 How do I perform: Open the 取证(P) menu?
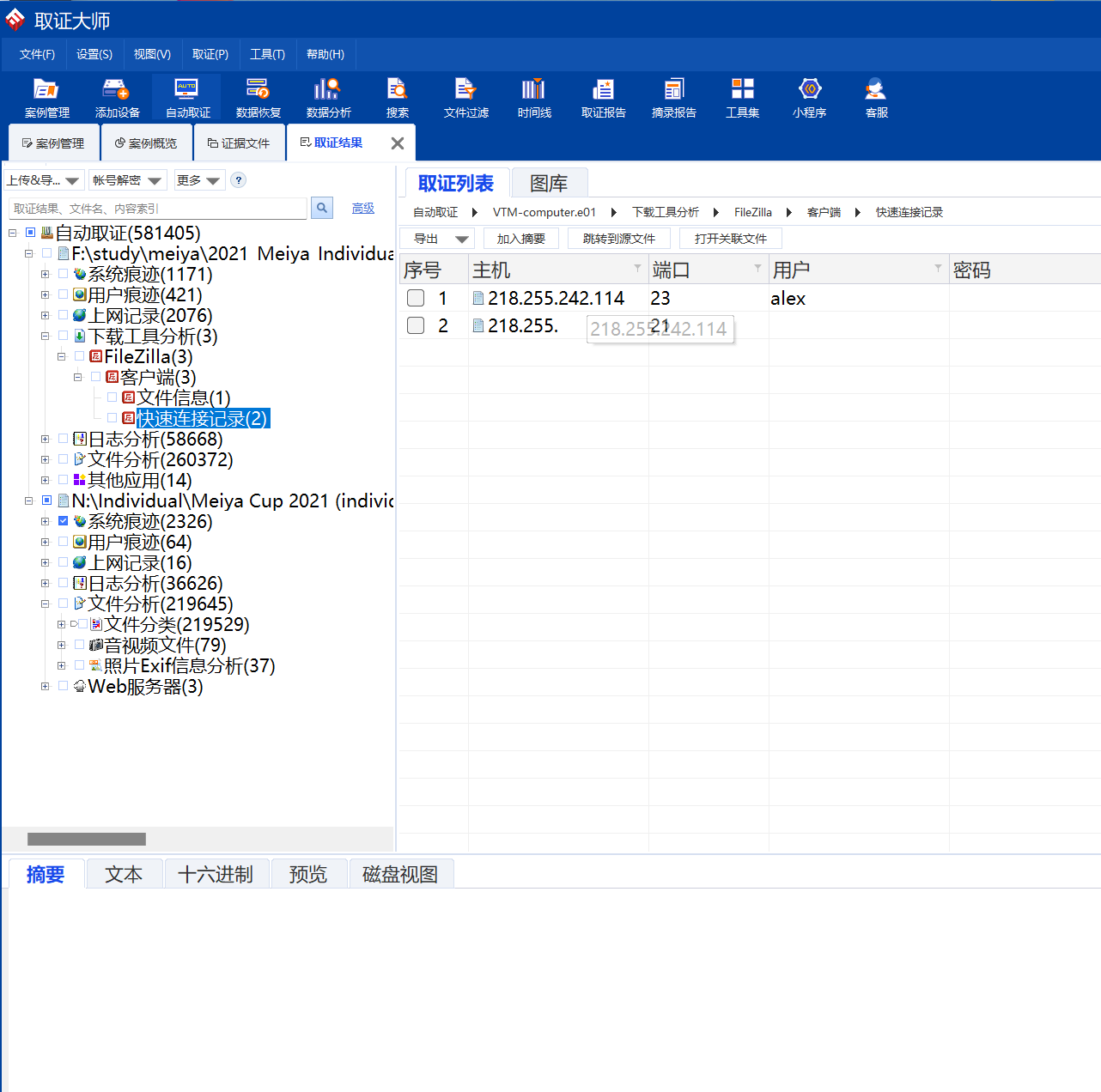click(210, 54)
